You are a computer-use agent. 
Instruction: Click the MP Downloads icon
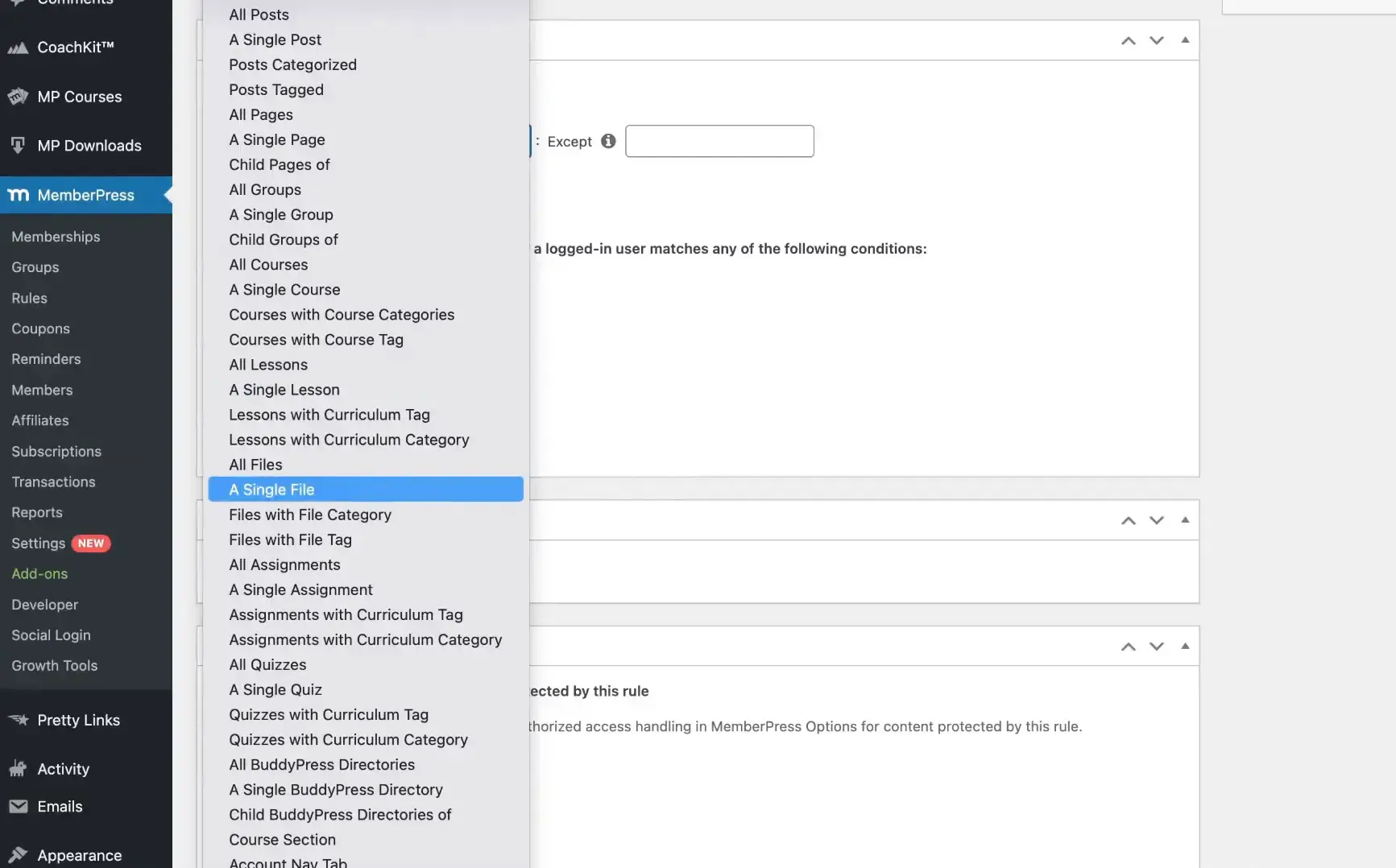pyautogui.click(x=18, y=146)
